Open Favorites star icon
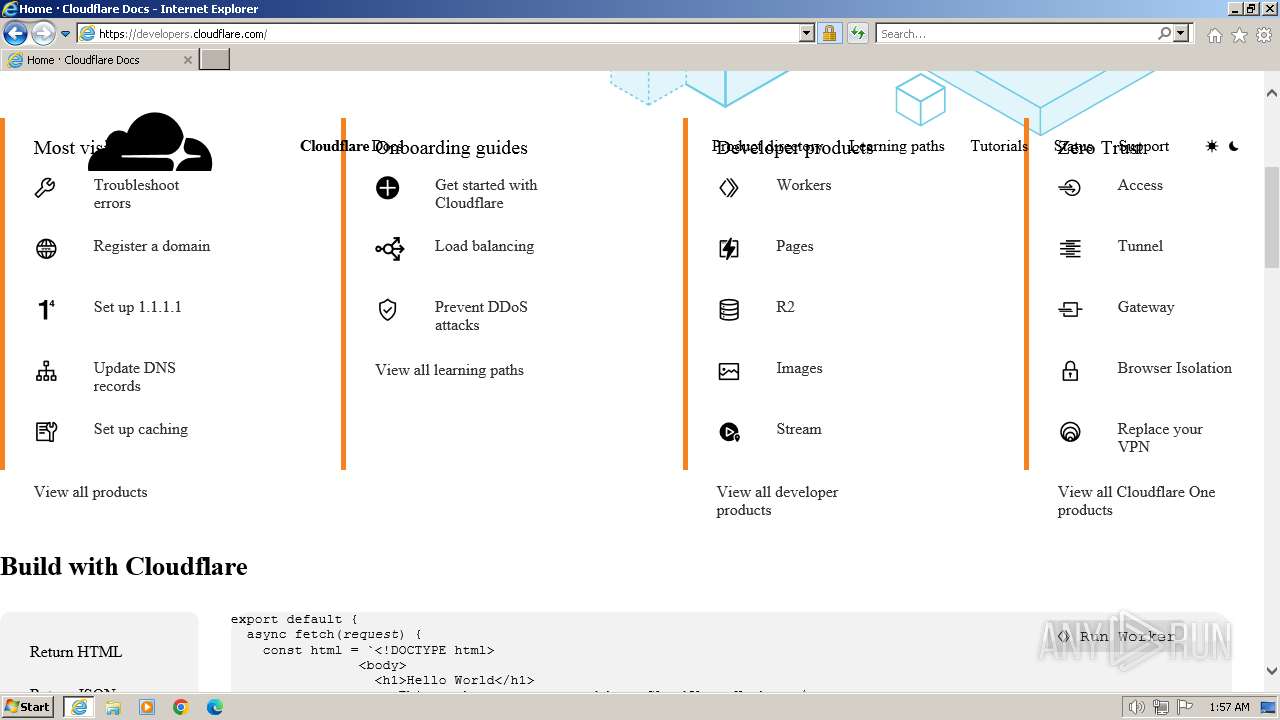 [x=1239, y=34]
